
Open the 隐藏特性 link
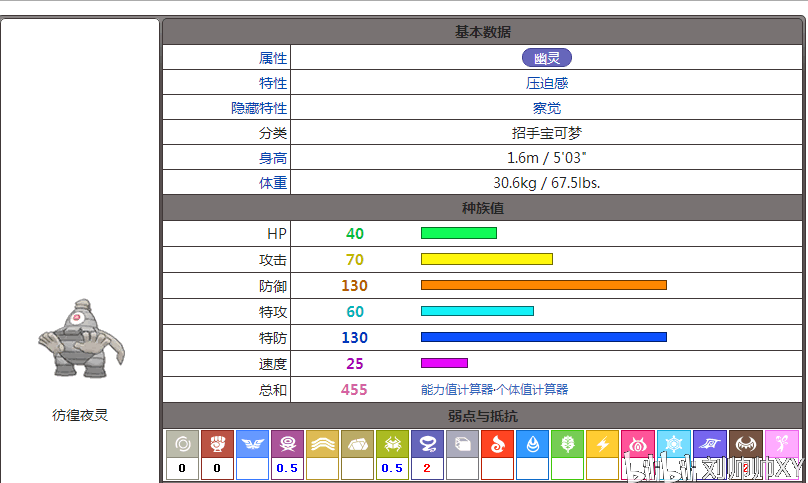[259, 108]
